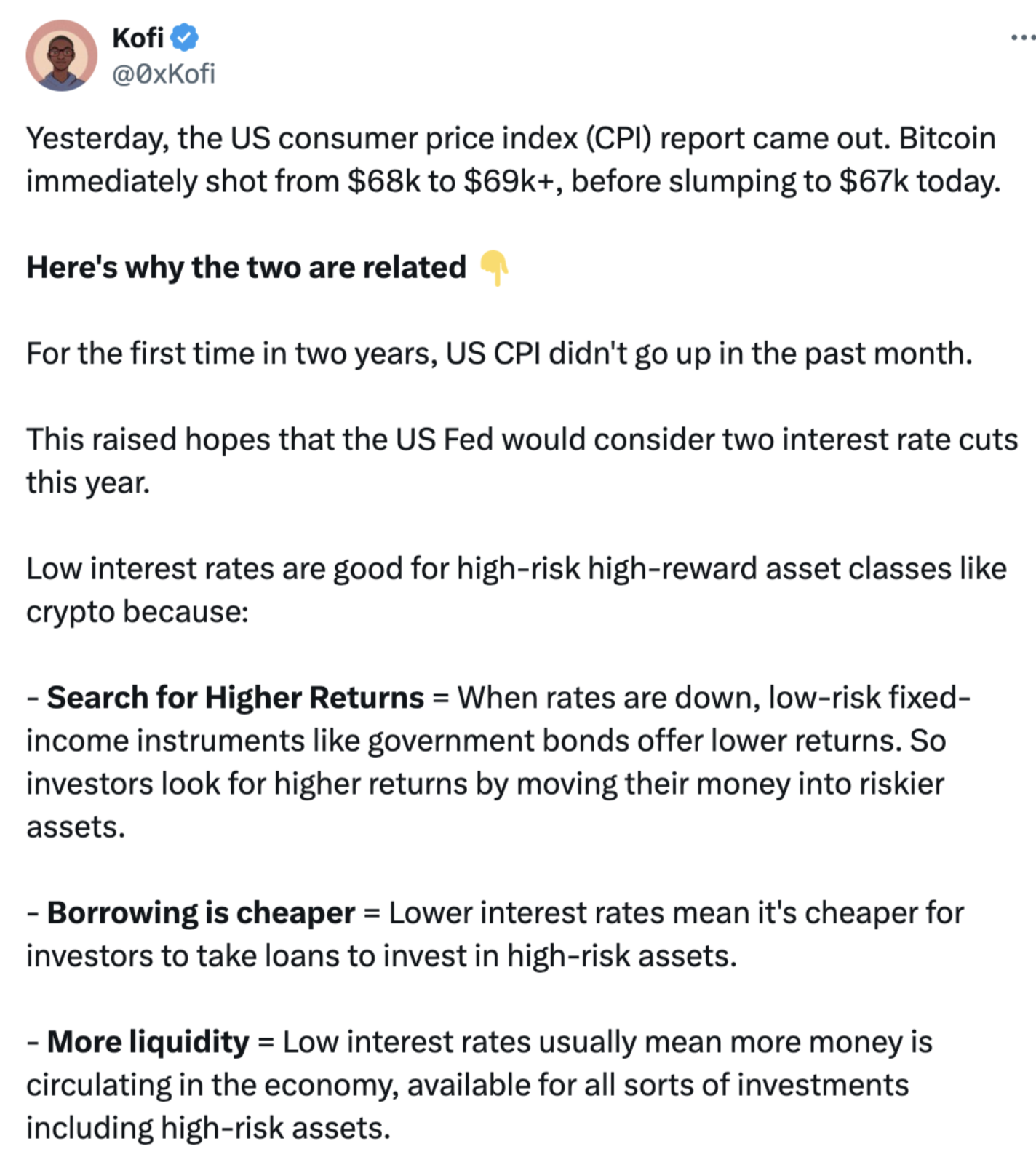Viewport: 1036px width, 1173px height.
Task: Click the paragraph about US Fed rate cuts
Action: [x=509, y=460]
